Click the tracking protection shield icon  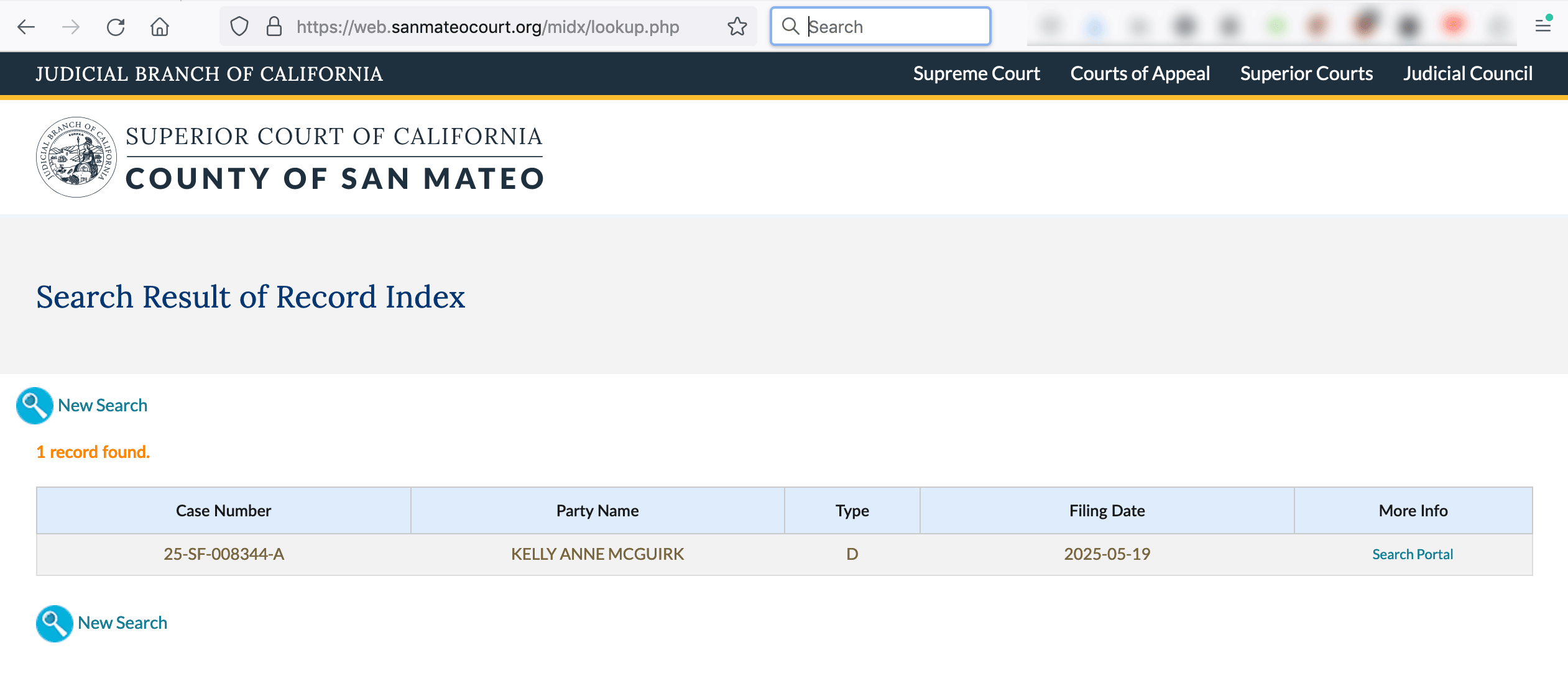point(239,27)
